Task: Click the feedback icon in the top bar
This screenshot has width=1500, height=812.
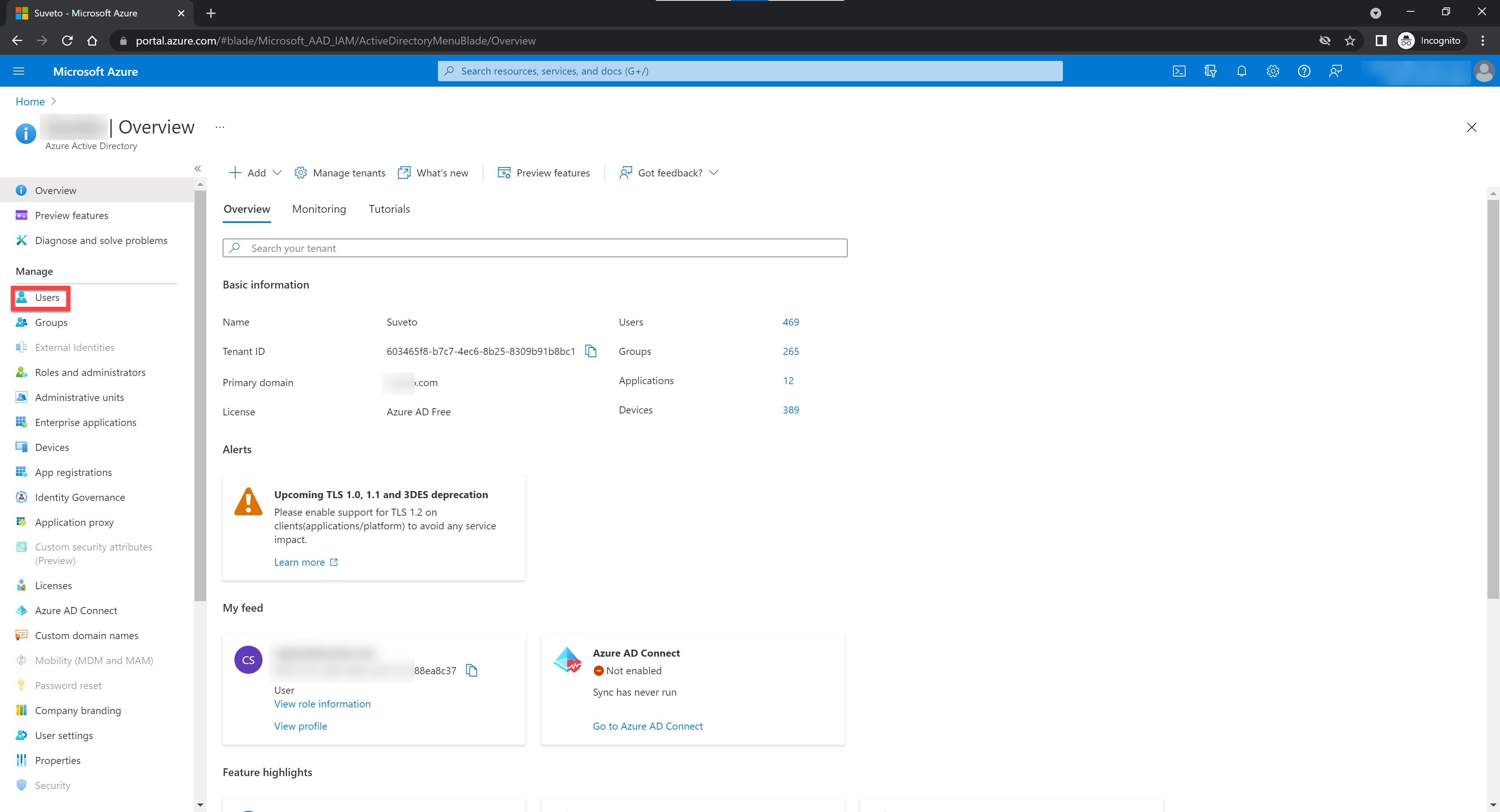Action: (1335, 71)
